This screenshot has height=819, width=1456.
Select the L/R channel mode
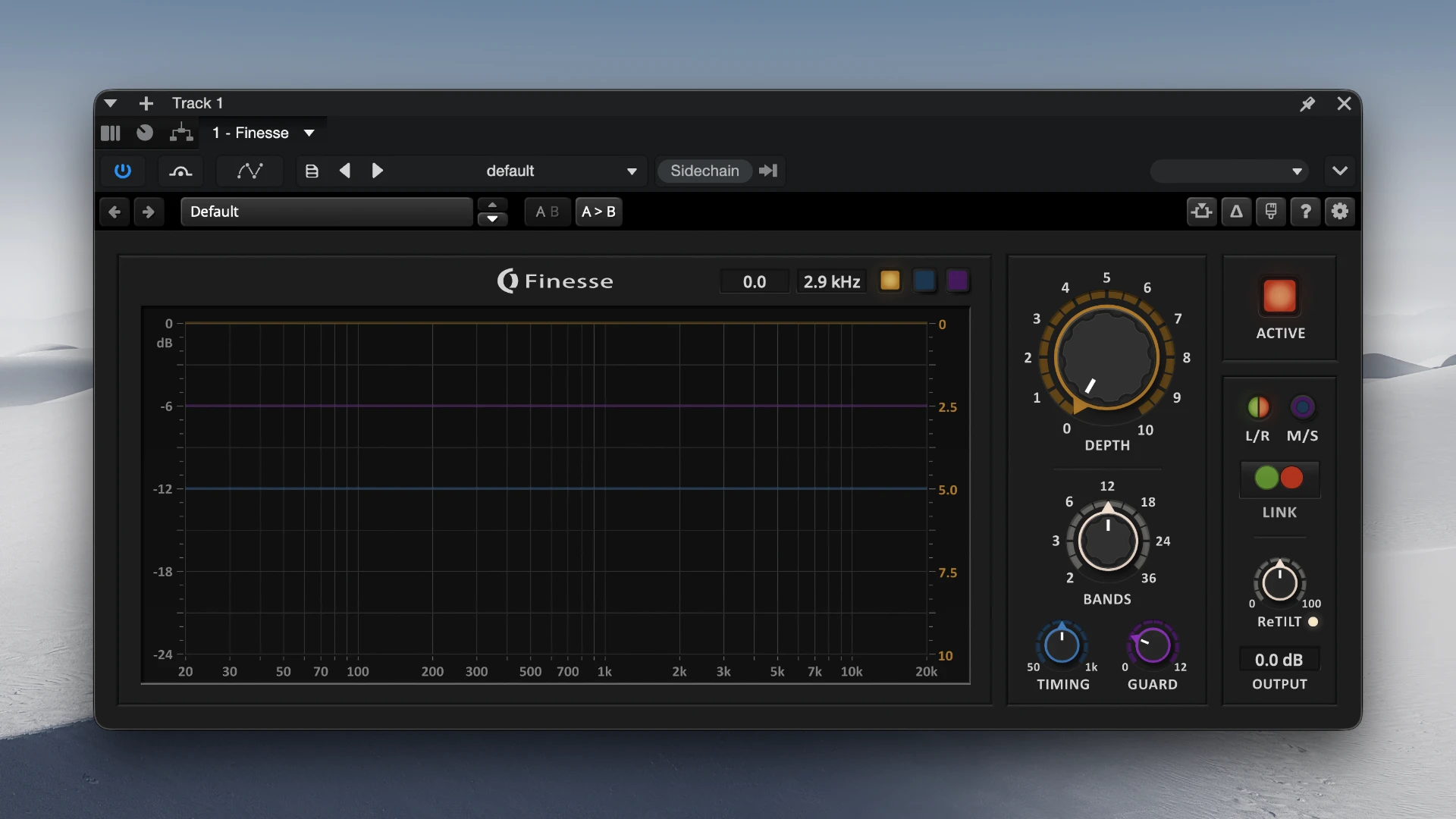[1258, 407]
